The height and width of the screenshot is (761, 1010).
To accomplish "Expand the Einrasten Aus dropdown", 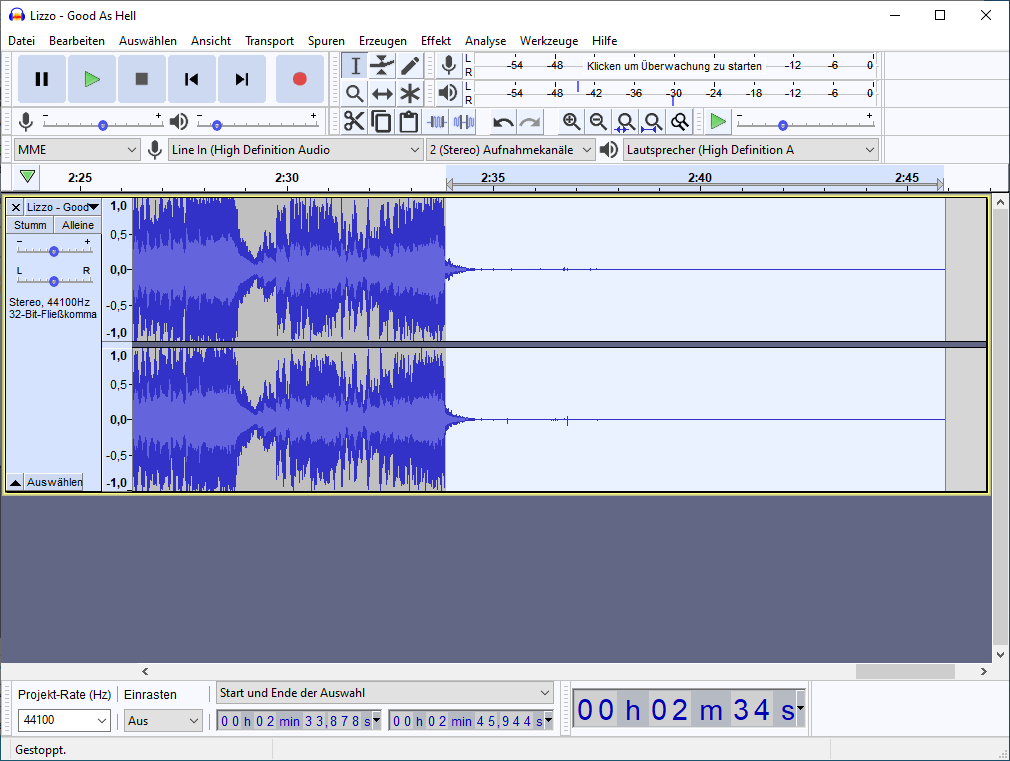I will (x=164, y=720).
